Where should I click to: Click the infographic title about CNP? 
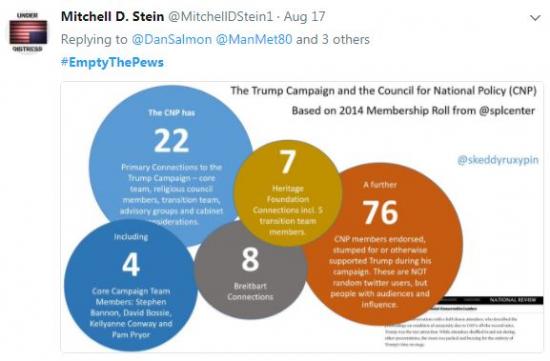coord(383,91)
